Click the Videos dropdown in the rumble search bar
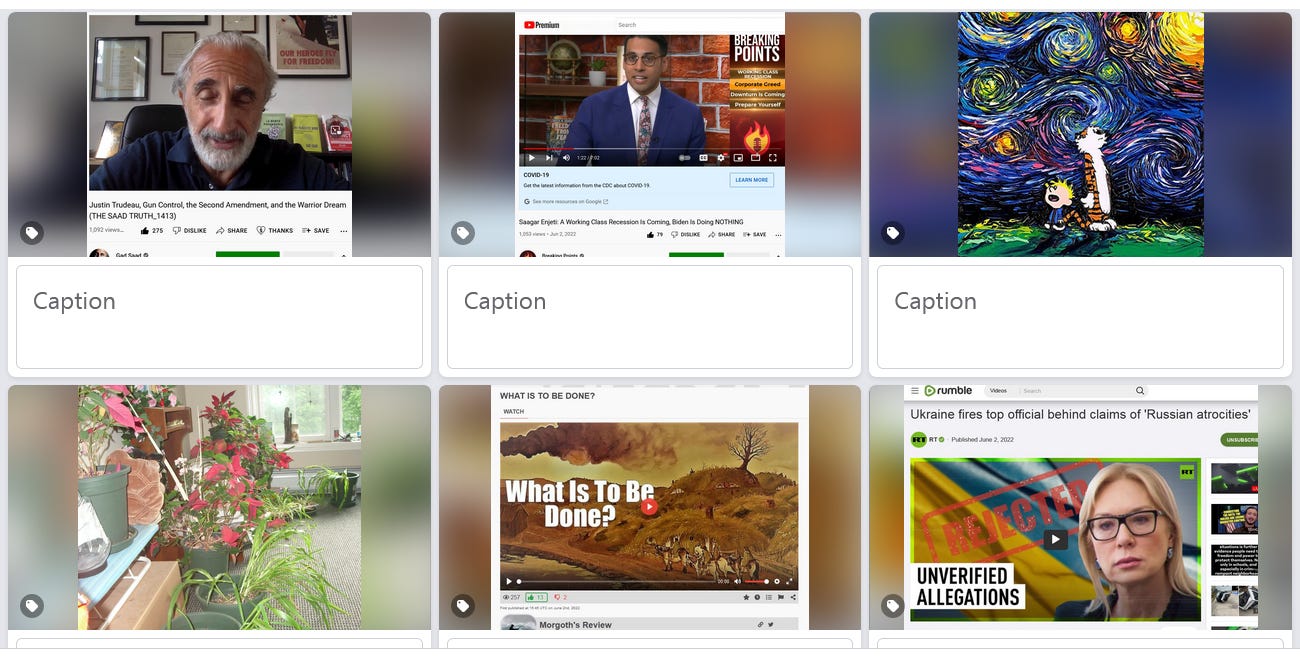This screenshot has height=659, width=1300. (x=998, y=391)
